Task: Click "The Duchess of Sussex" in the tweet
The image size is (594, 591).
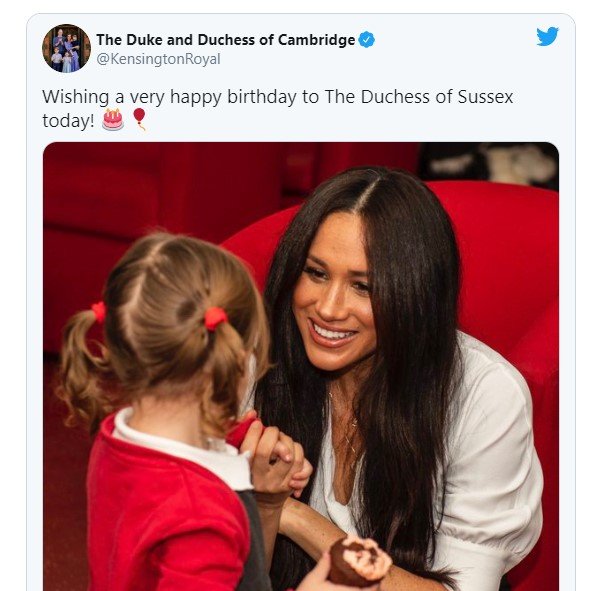Action: [x=419, y=97]
